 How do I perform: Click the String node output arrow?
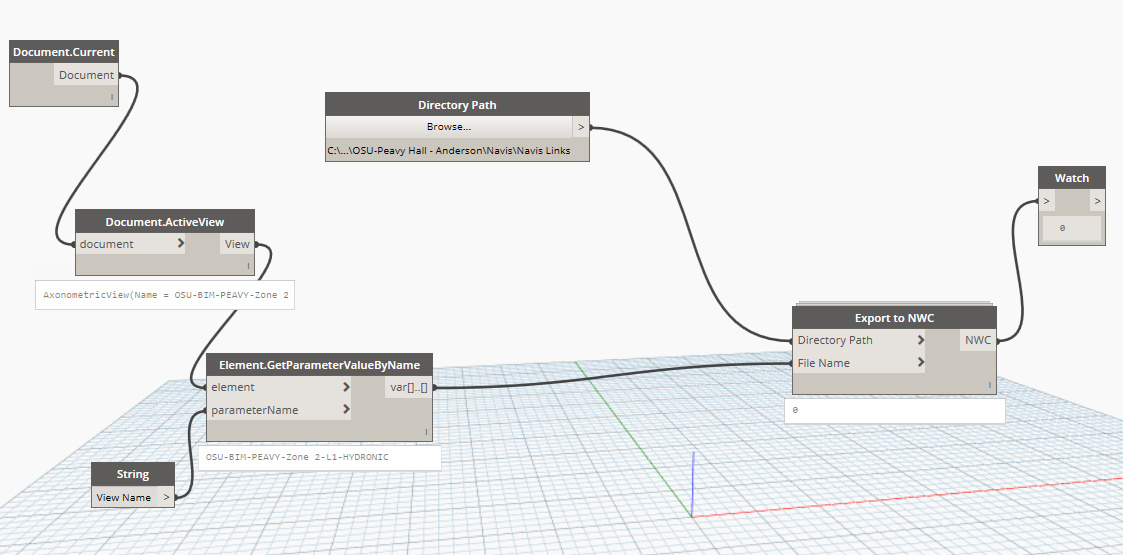[166, 497]
